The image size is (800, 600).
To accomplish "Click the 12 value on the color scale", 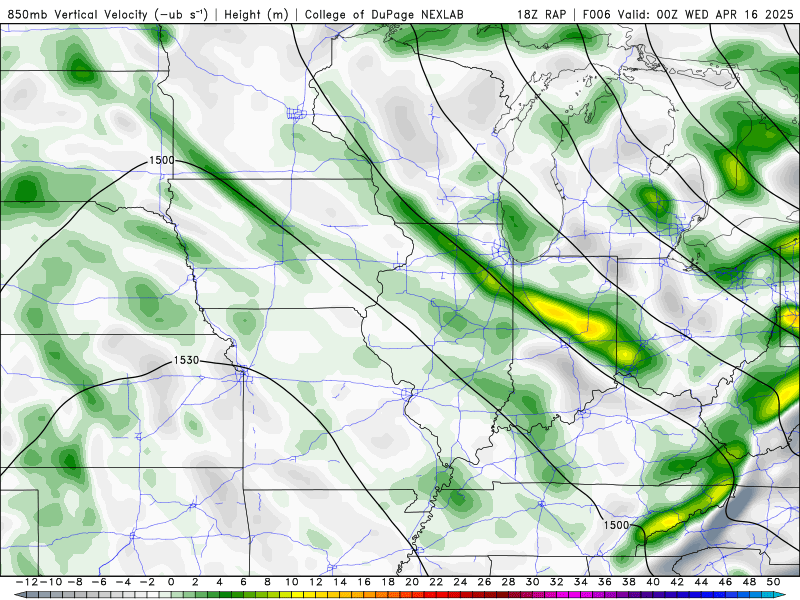I will [316, 582].
